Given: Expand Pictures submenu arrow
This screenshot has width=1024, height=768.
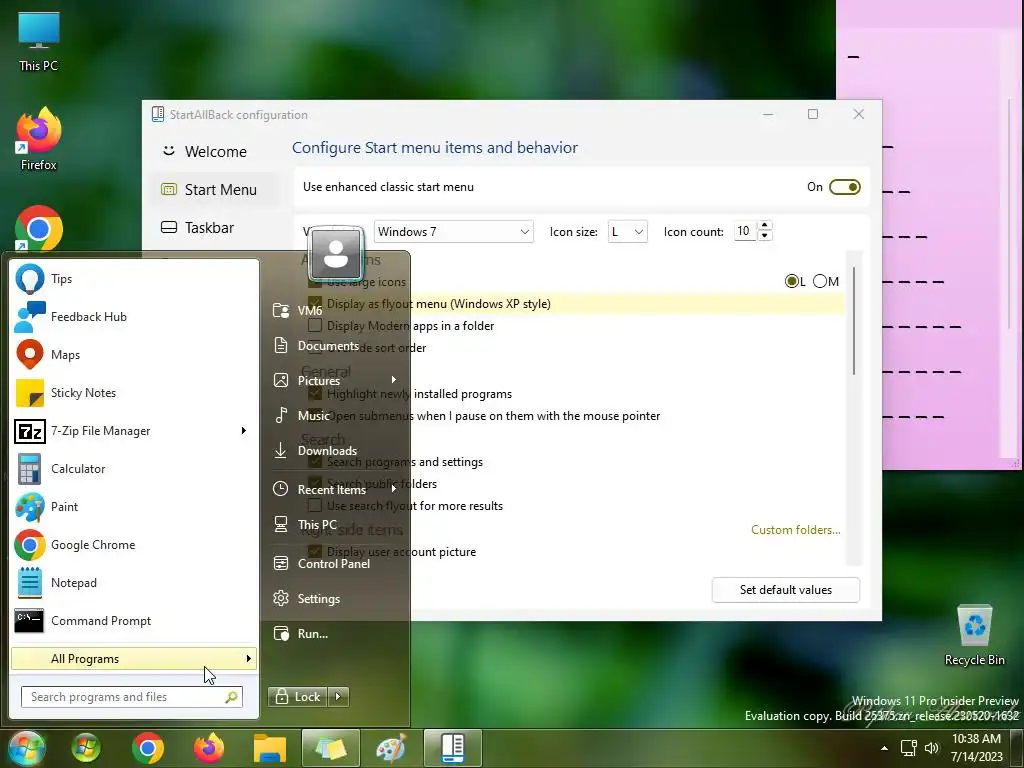Looking at the screenshot, I should [x=394, y=379].
